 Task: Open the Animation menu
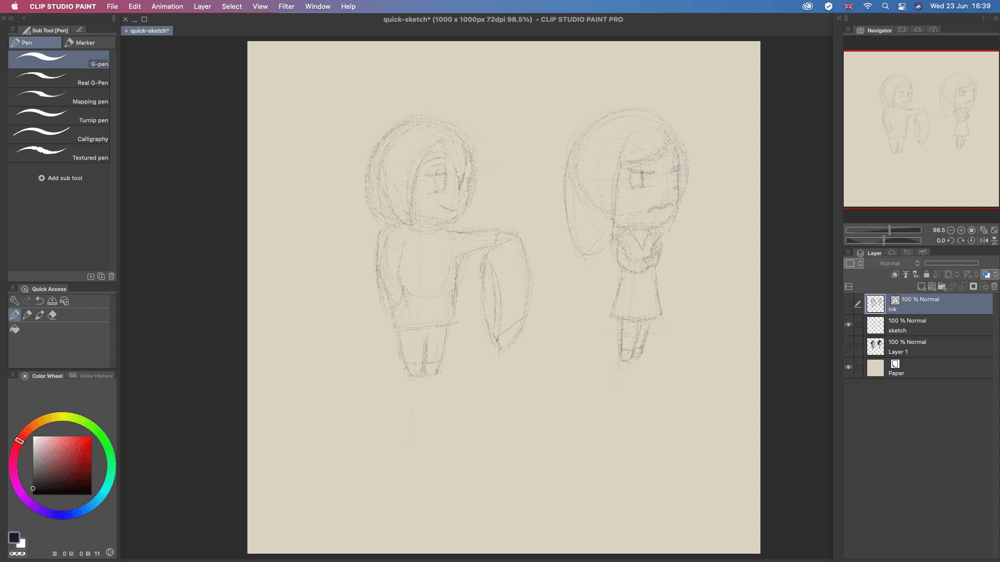coord(167,6)
